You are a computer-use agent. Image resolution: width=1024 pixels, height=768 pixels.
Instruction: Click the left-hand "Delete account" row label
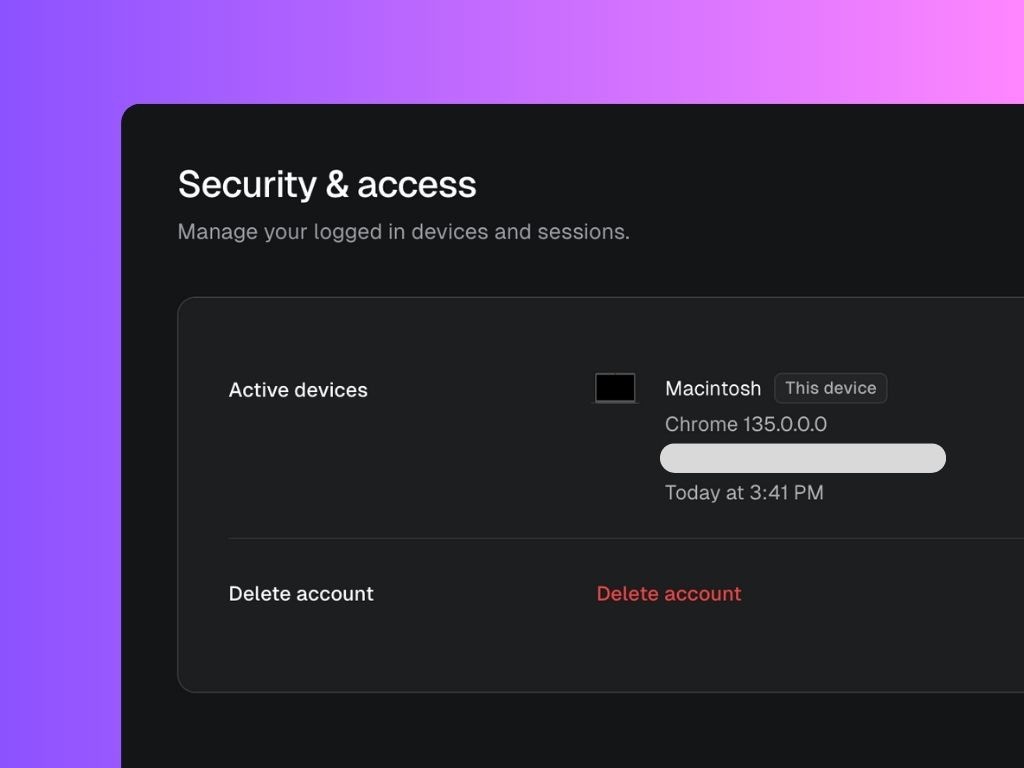pyautogui.click(x=301, y=593)
